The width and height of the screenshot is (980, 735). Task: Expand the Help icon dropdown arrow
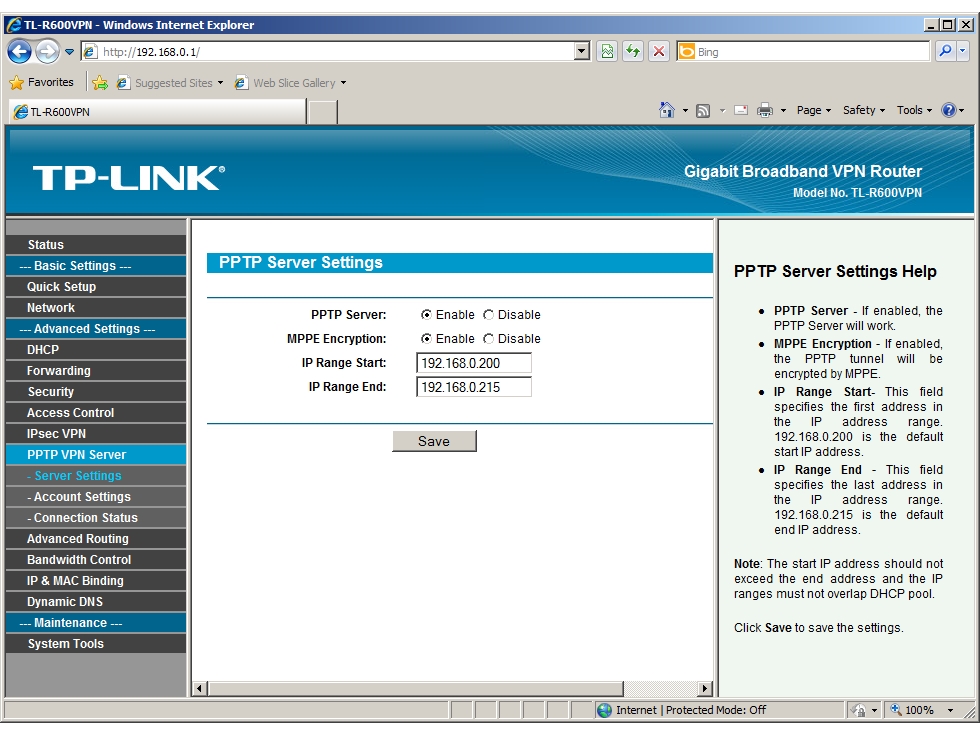tap(962, 111)
